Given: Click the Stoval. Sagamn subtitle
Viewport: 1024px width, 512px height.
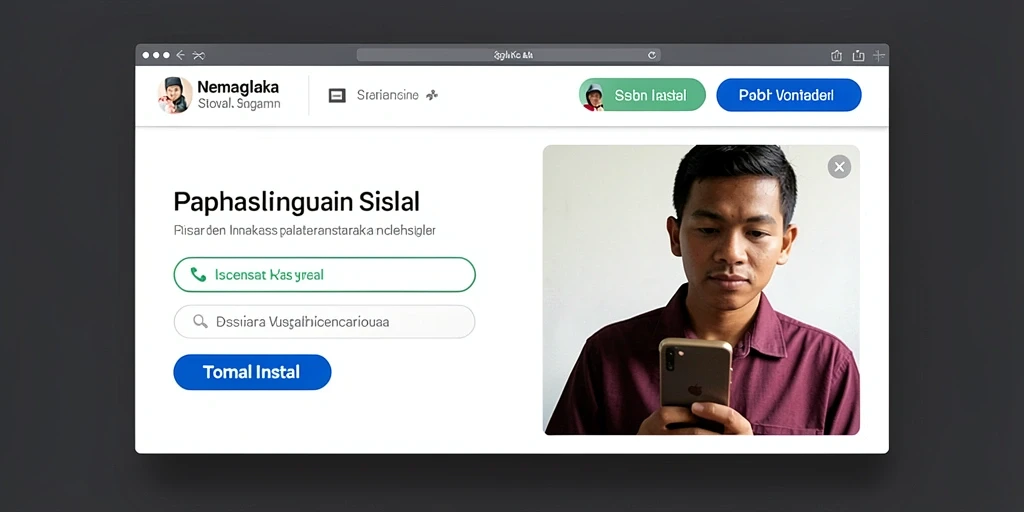Looking at the screenshot, I should coord(238,103).
